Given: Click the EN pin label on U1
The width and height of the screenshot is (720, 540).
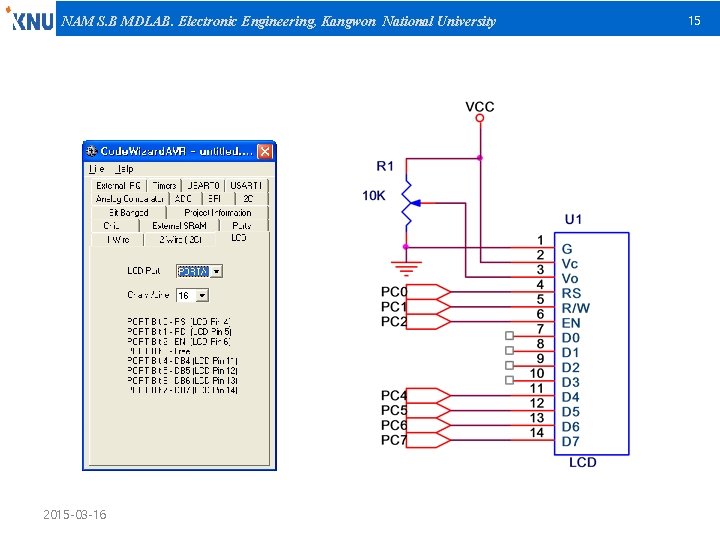Looking at the screenshot, I should [571, 323].
